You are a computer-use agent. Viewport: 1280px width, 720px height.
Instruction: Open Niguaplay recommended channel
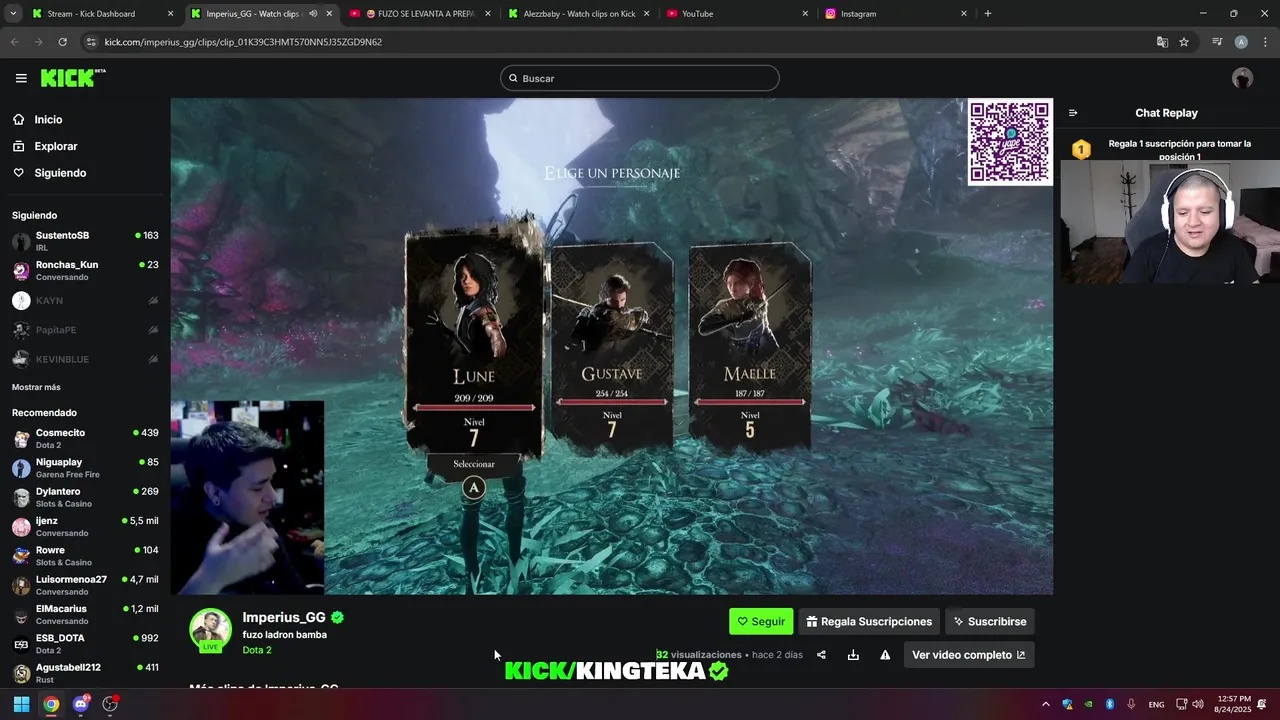pyautogui.click(x=85, y=468)
